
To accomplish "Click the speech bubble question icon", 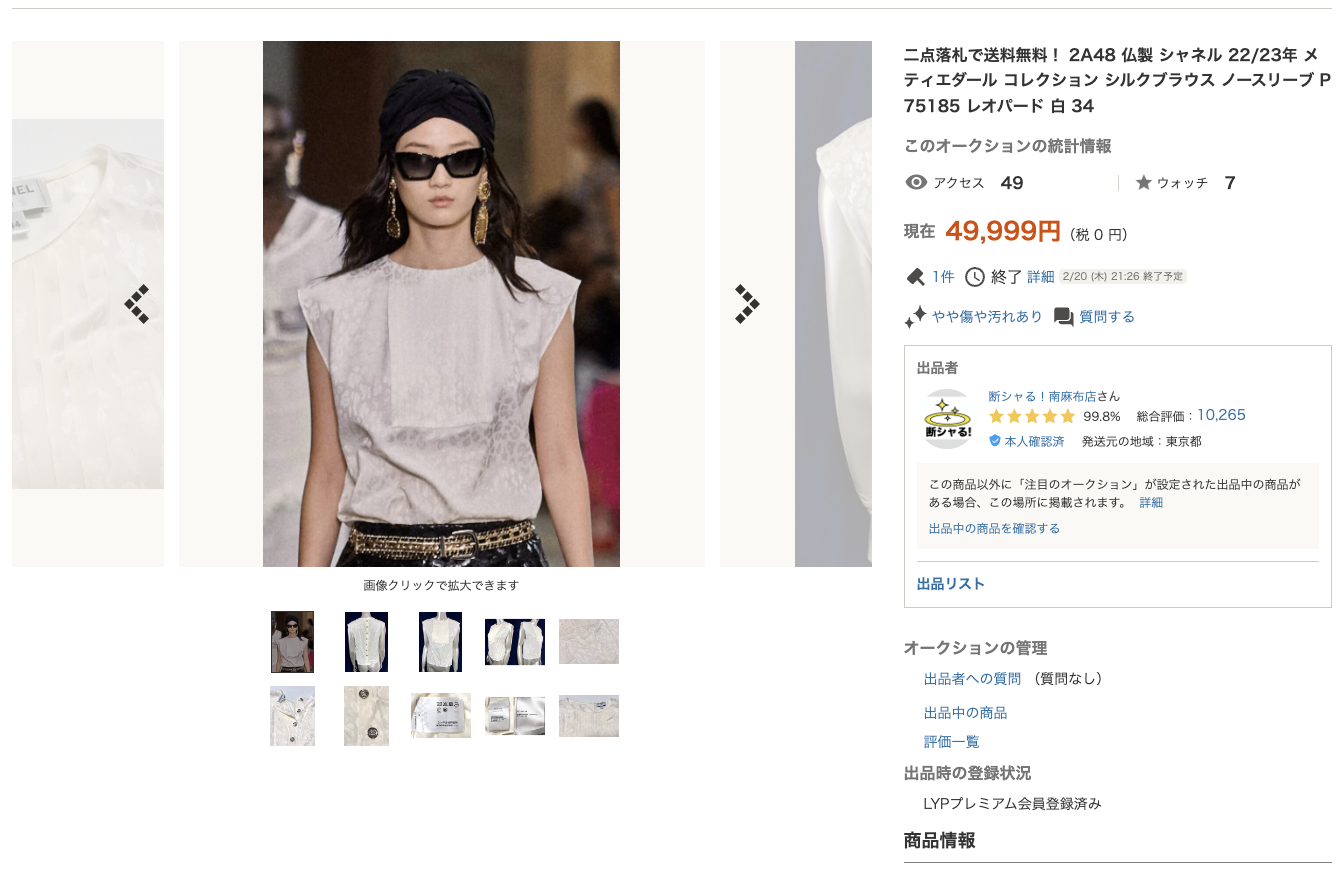I will tap(1064, 317).
